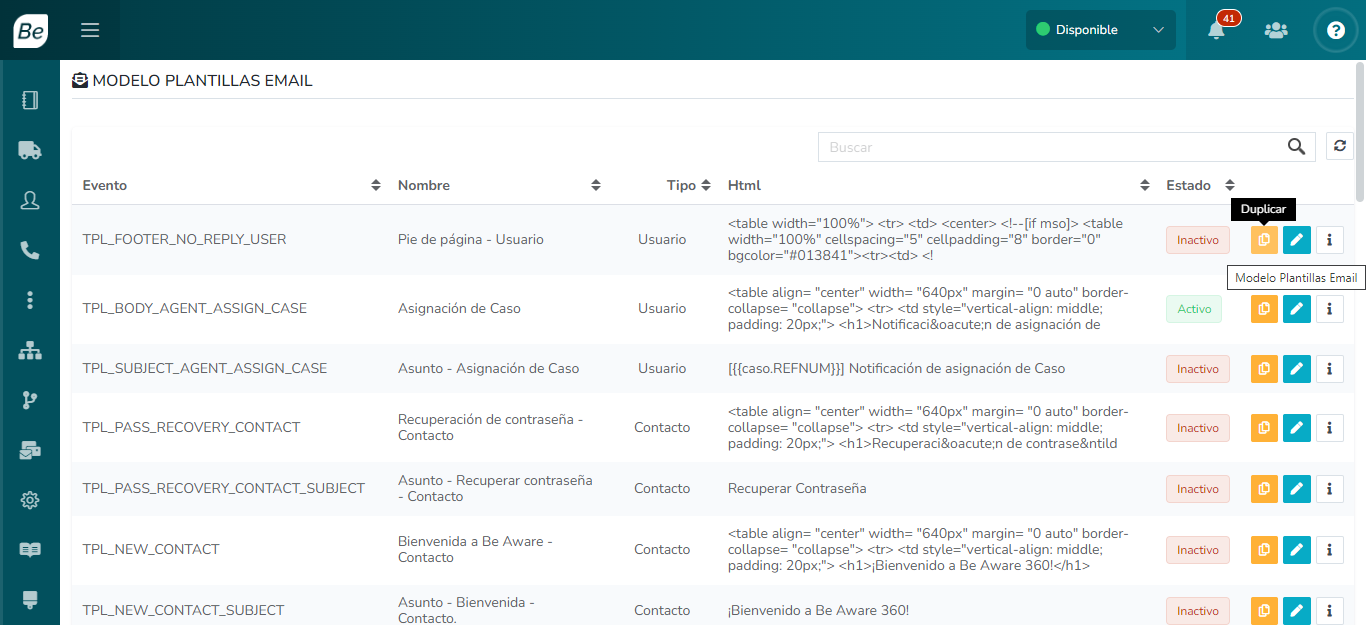Click Inactivo badge for TPL_NEW_CONTACT row
Viewport: 1366px width, 625px height.
[1197, 550]
